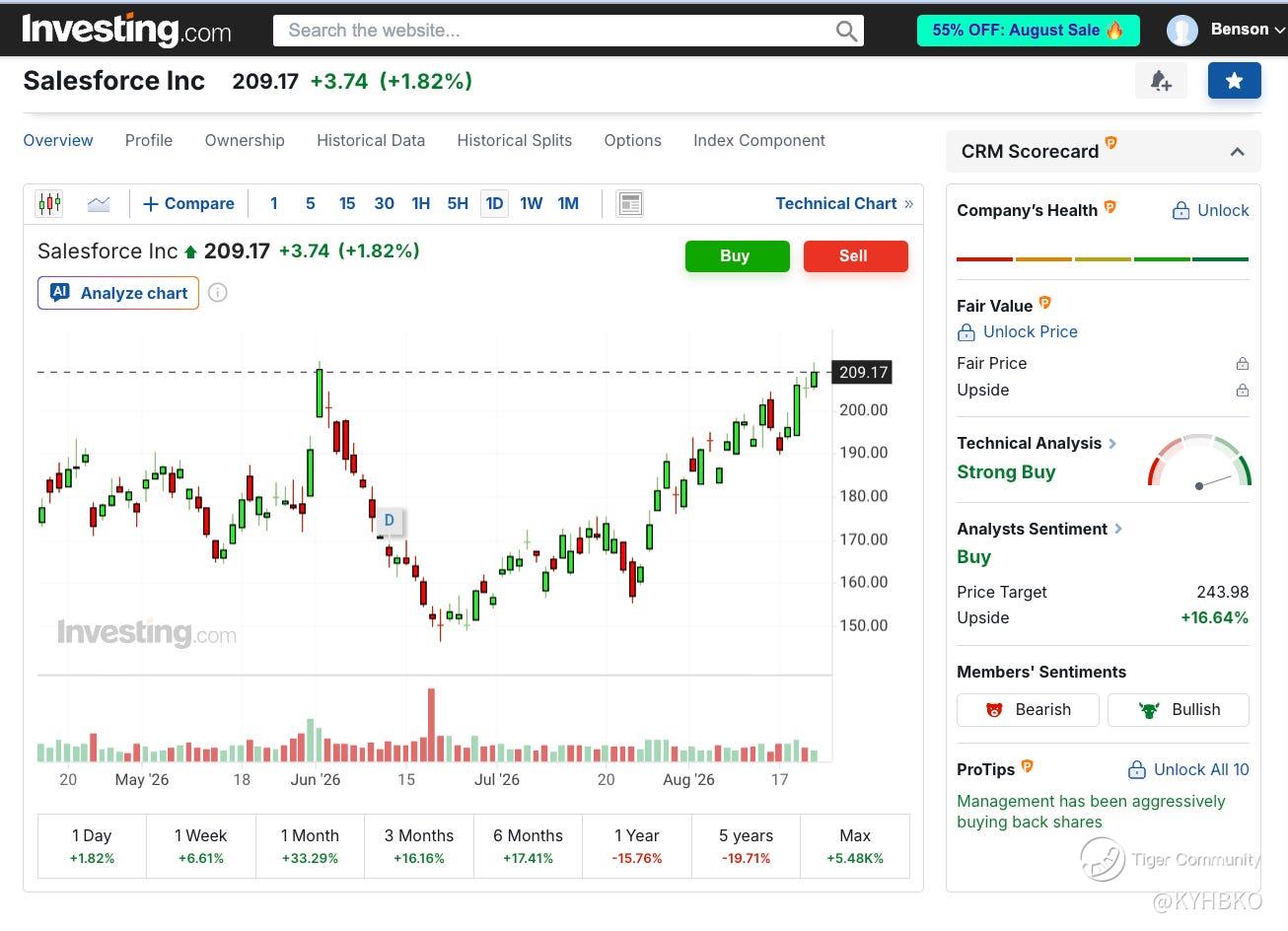Open the Index Component tab
Viewport: 1288px width, 931px height.
(x=759, y=141)
